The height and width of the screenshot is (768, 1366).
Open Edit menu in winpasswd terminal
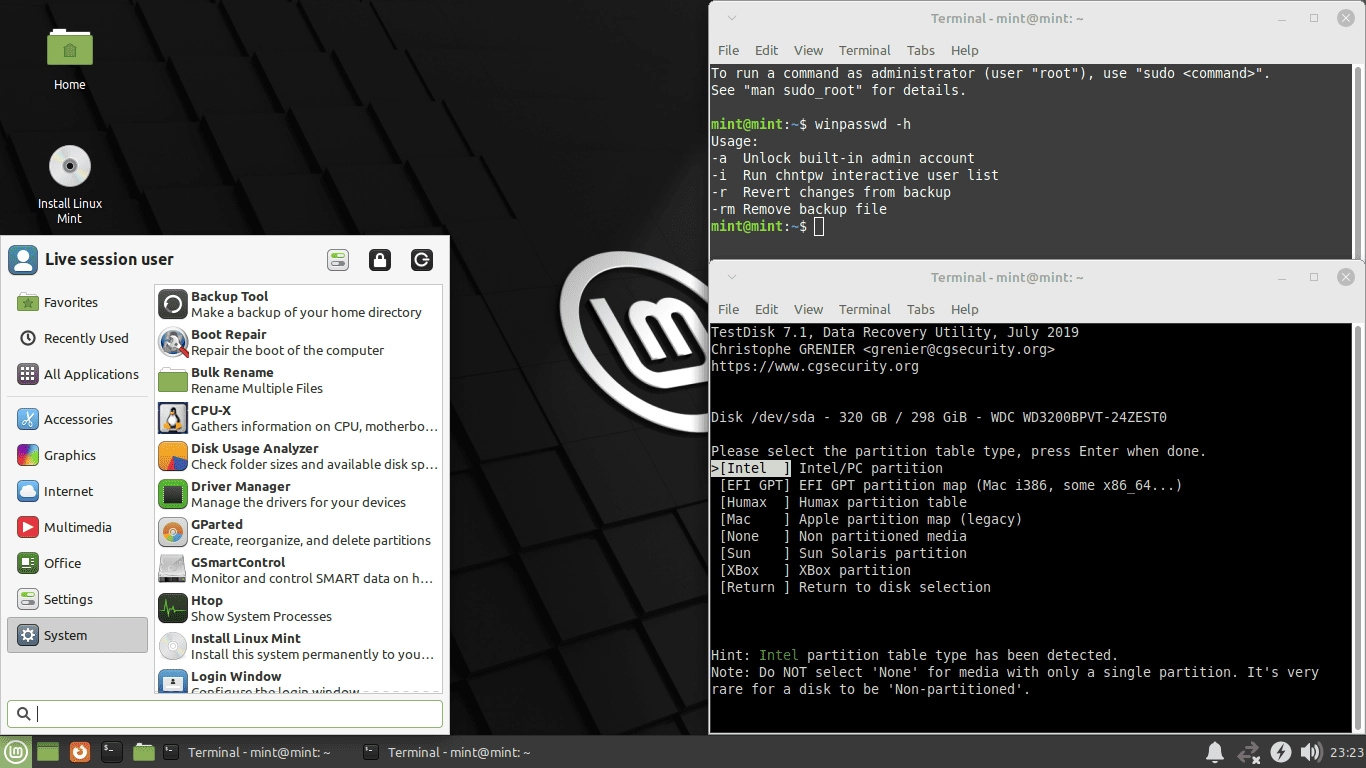pos(767,50)
